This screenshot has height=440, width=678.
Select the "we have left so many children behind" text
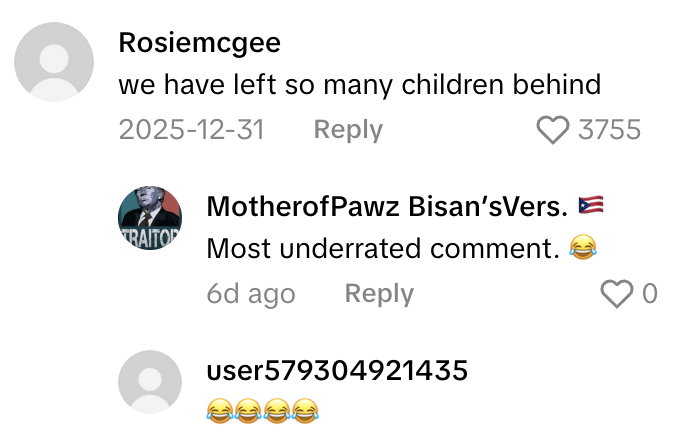359,85
